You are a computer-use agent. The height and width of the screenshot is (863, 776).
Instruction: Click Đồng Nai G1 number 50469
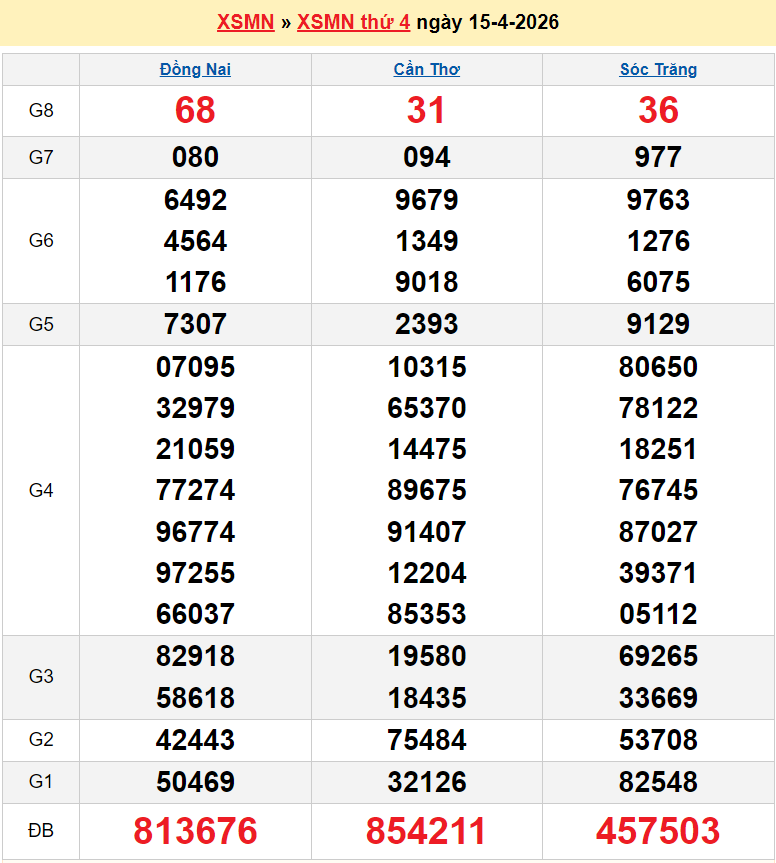tap(195, 782)
